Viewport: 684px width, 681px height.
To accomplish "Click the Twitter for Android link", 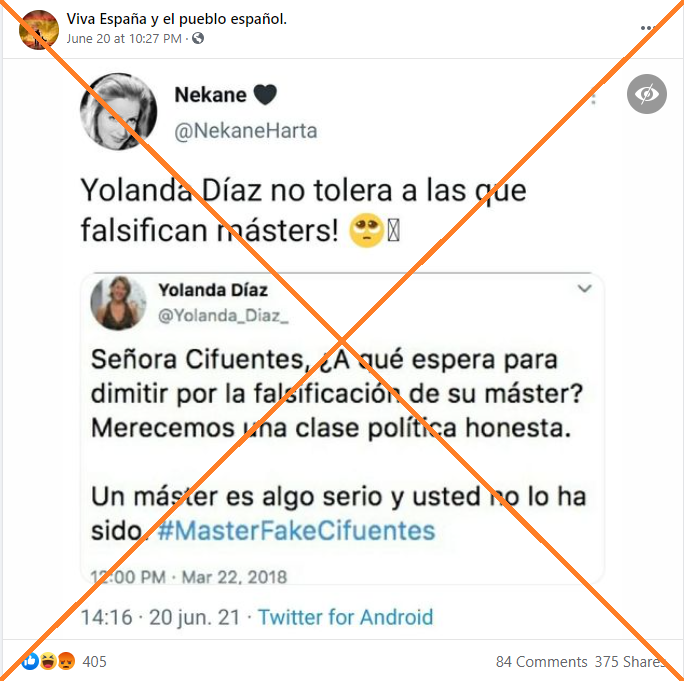I will pos(345,617).
